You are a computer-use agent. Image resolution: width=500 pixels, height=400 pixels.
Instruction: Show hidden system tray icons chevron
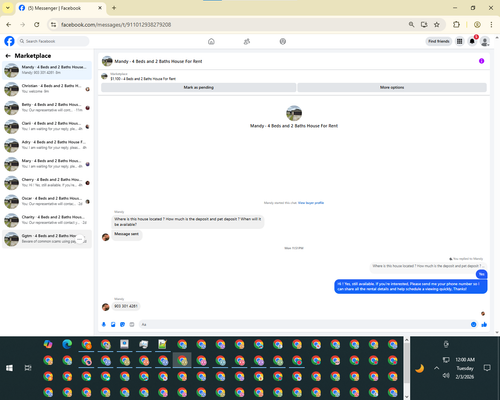436,368
